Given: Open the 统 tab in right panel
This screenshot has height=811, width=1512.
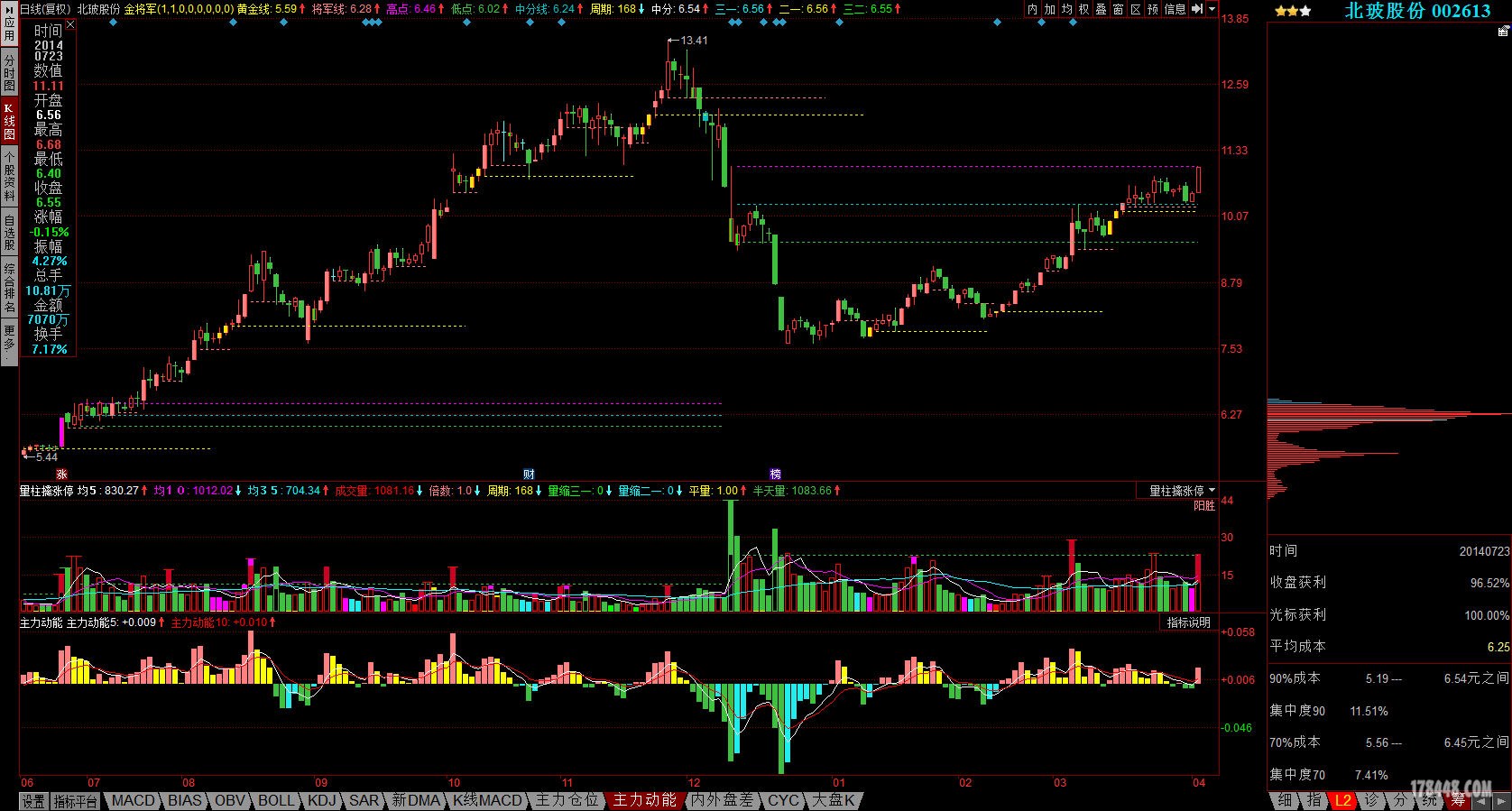Looking at the screenshot, I should [x=1429, y=800].
